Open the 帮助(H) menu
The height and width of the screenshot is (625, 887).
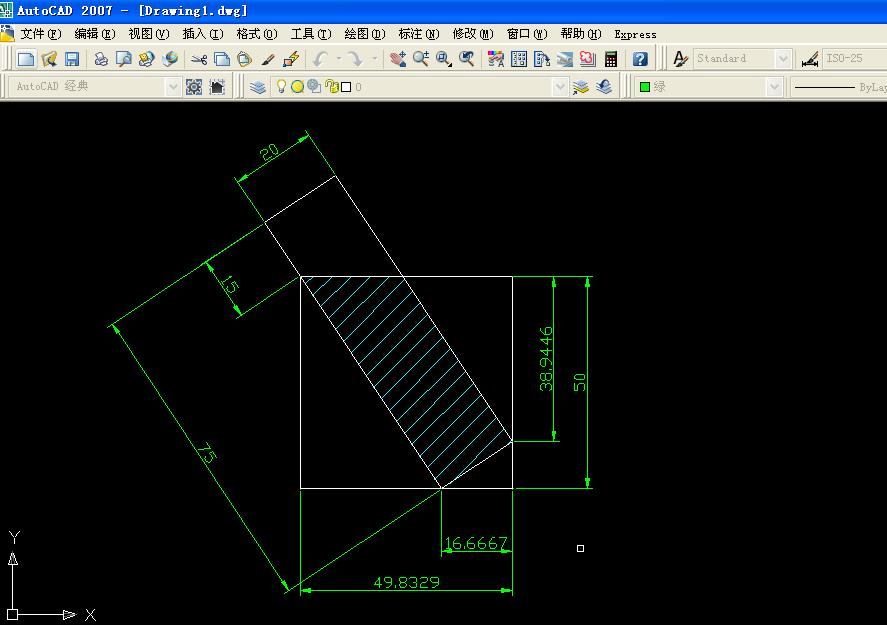click(581, 34)
